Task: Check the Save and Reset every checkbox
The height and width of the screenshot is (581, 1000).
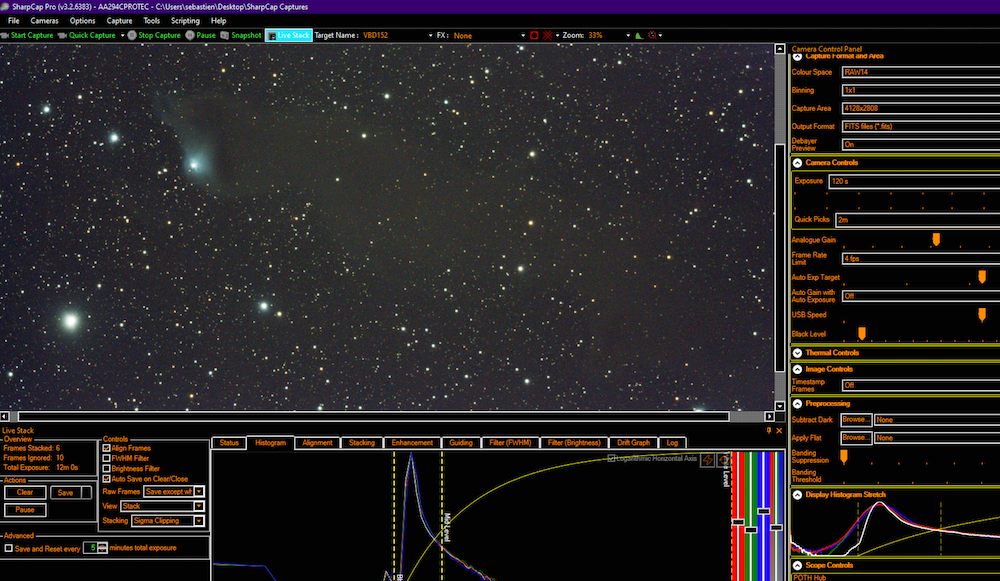Action: coord(9,548)
